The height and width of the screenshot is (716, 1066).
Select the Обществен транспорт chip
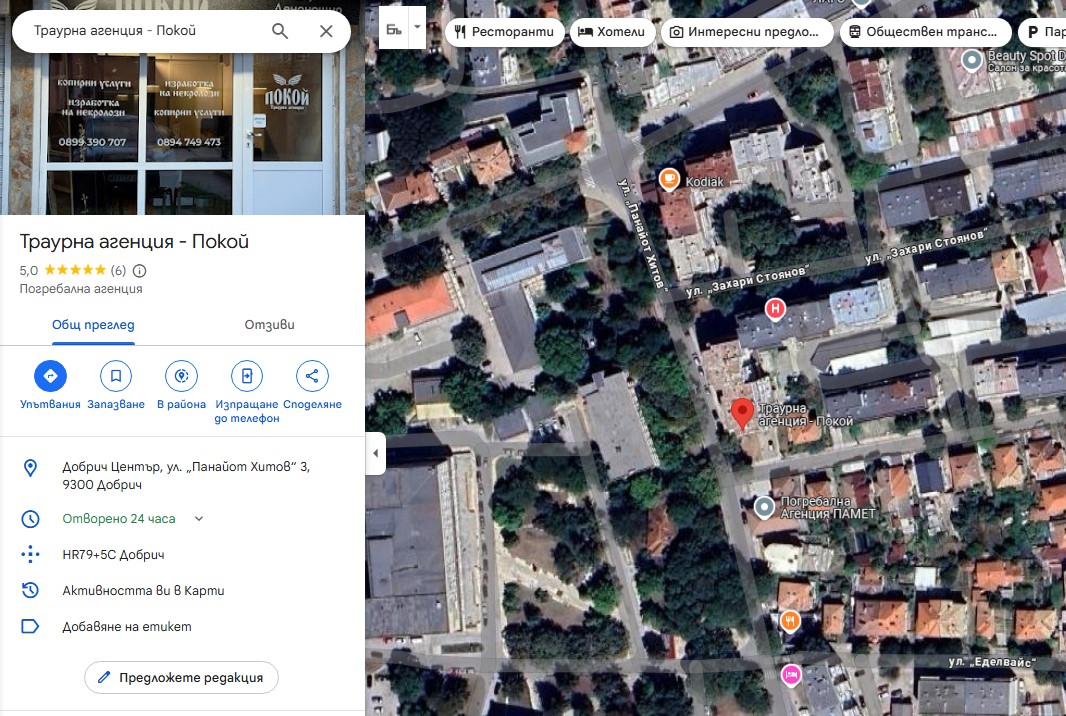click(x=925, y=32)
